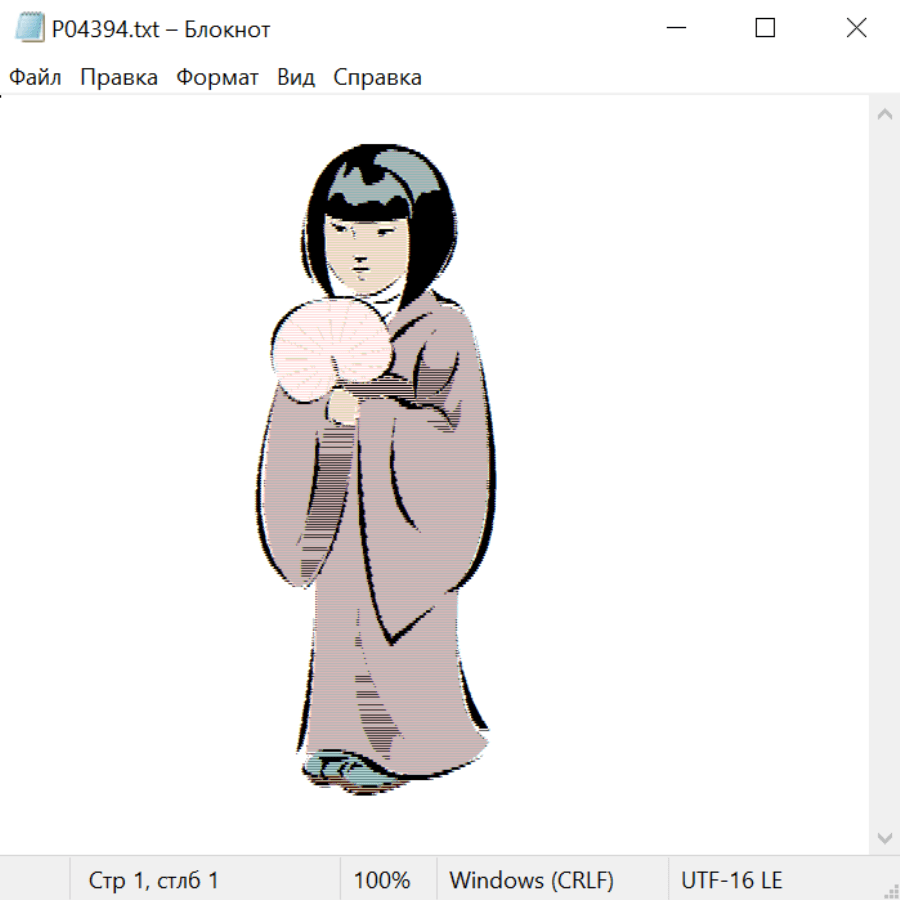This screenshot has height=900, width=900.
Task: Open the Файл menu
Action: 36,78
